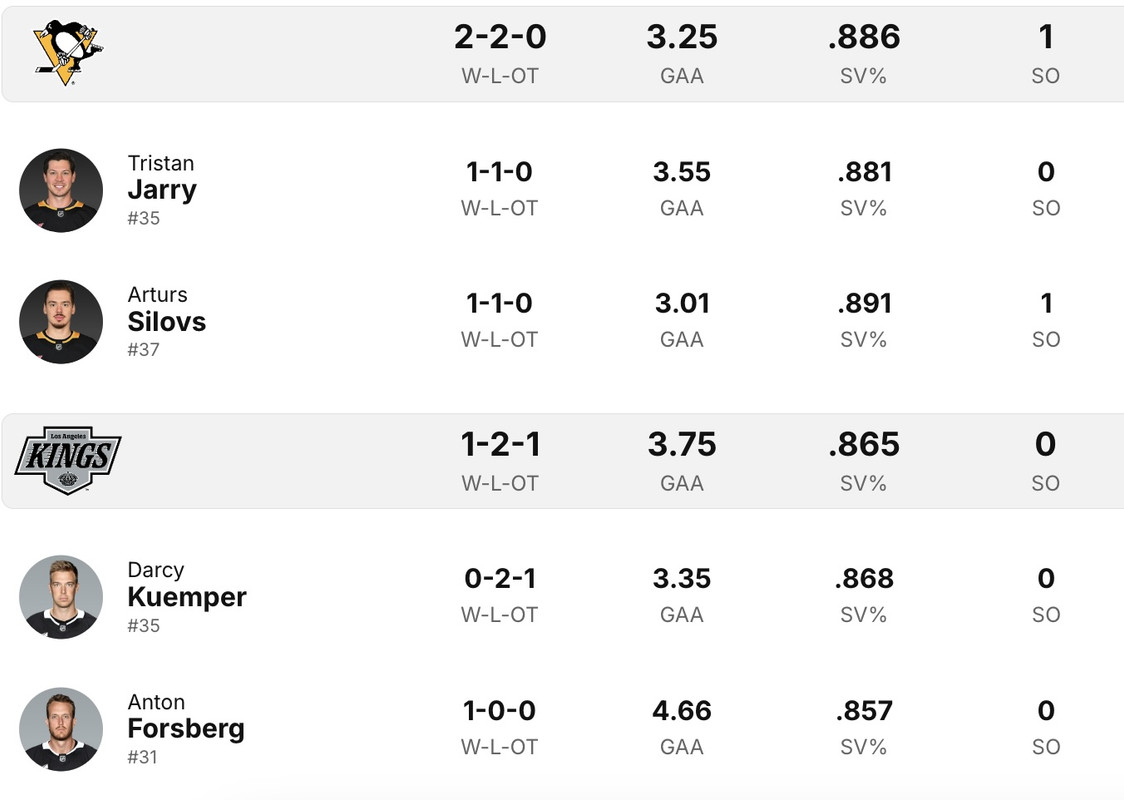Open the Anton Forsberg player link
Image resolution: width=1124 pixels, height=800 pixels.
click(x=185, y=728)
